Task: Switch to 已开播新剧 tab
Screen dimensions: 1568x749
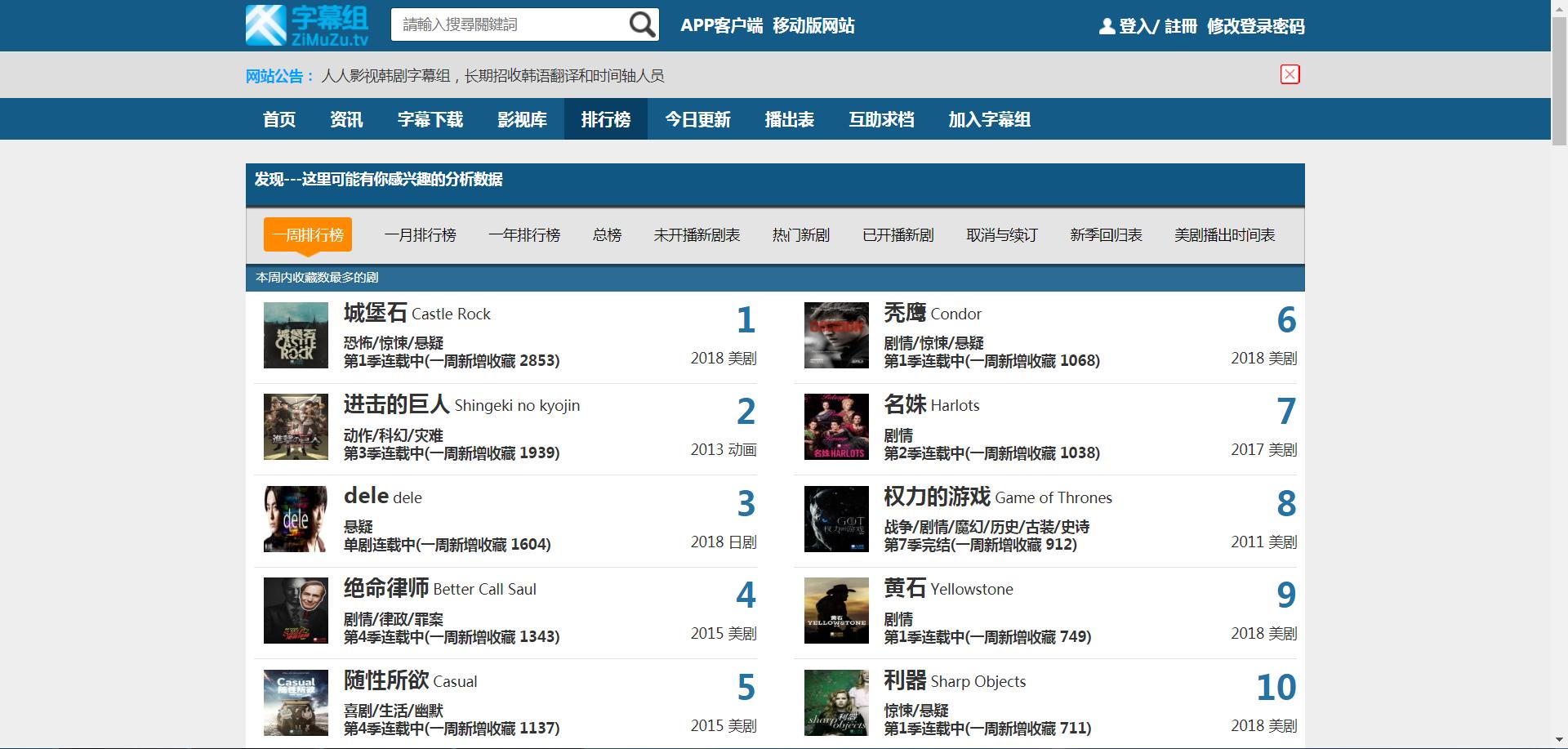Action: [x=898, y=235]
